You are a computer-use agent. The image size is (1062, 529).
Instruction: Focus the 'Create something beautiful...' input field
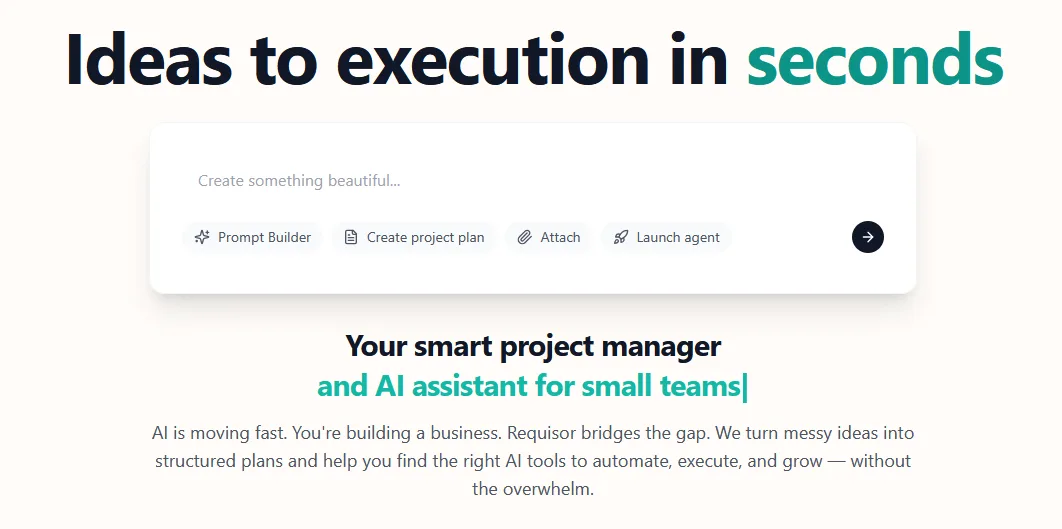point(532,181)
